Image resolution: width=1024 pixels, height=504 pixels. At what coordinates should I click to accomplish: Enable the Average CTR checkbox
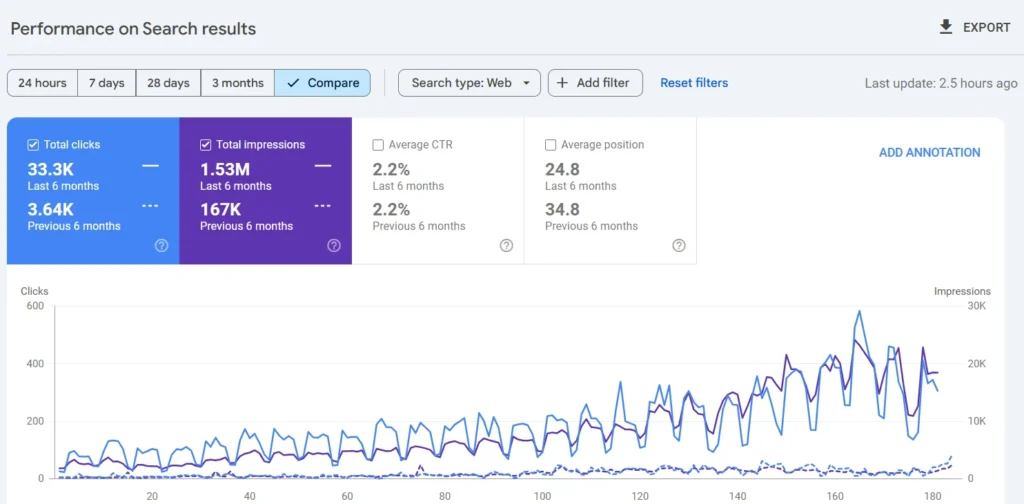[x=378, y=145]
